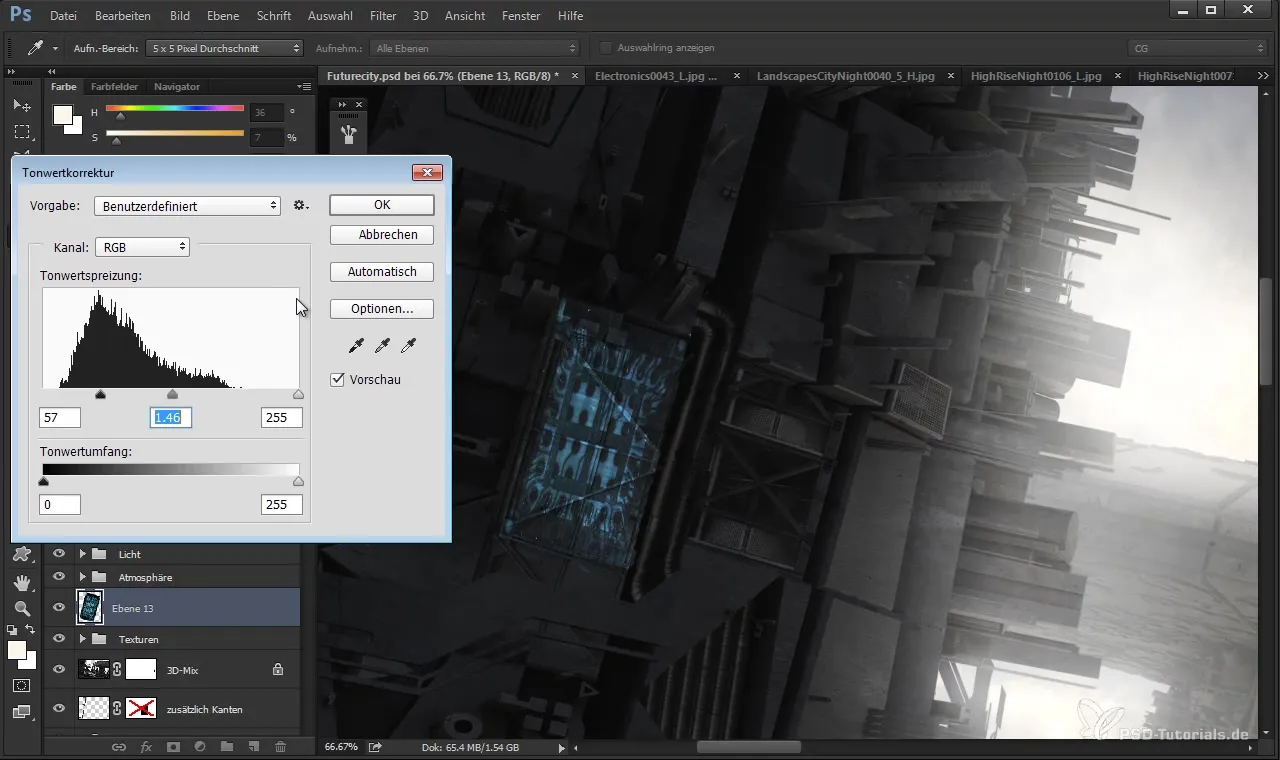Open layer effects fx menu

click(146, 747)
